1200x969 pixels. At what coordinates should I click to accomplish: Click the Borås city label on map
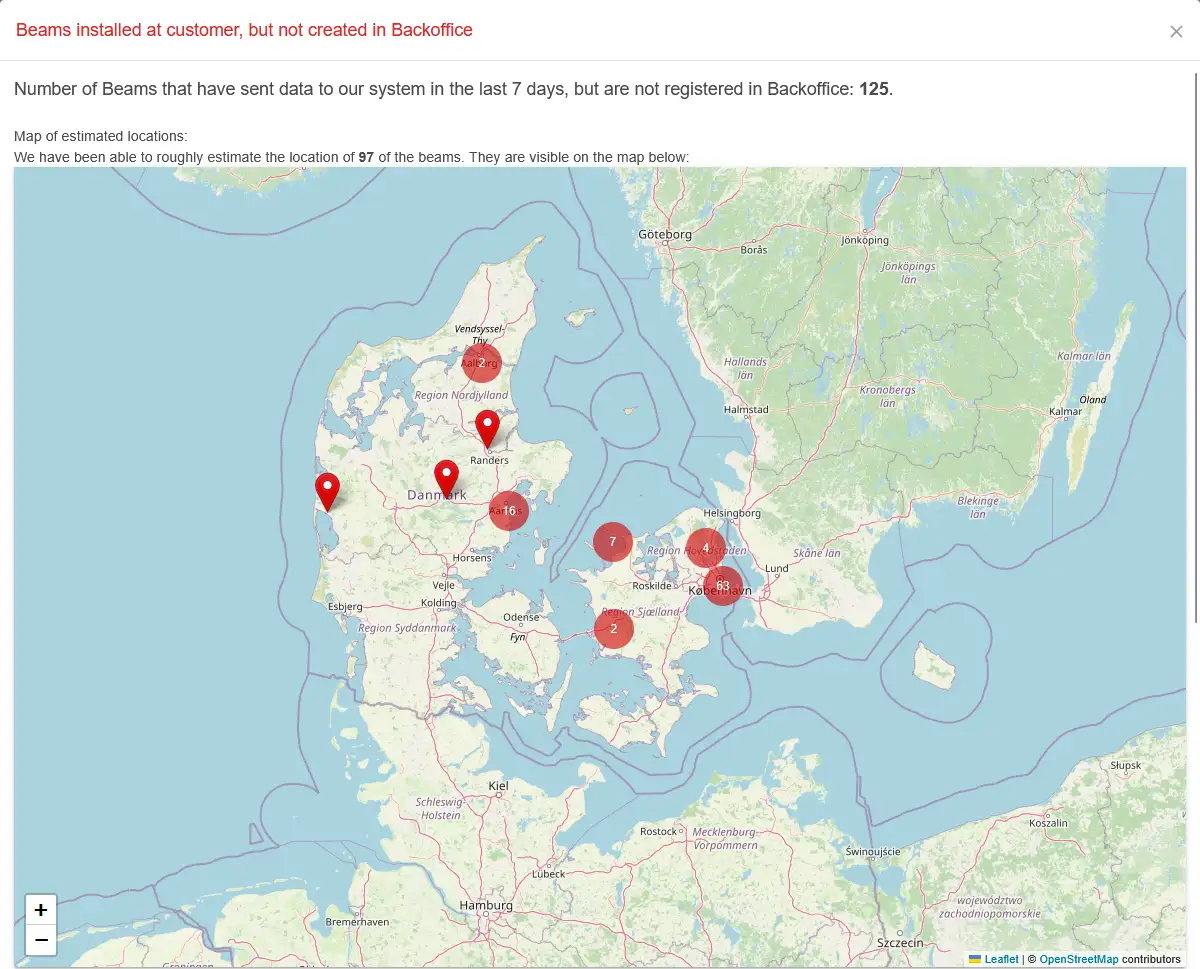click(754, 250)
